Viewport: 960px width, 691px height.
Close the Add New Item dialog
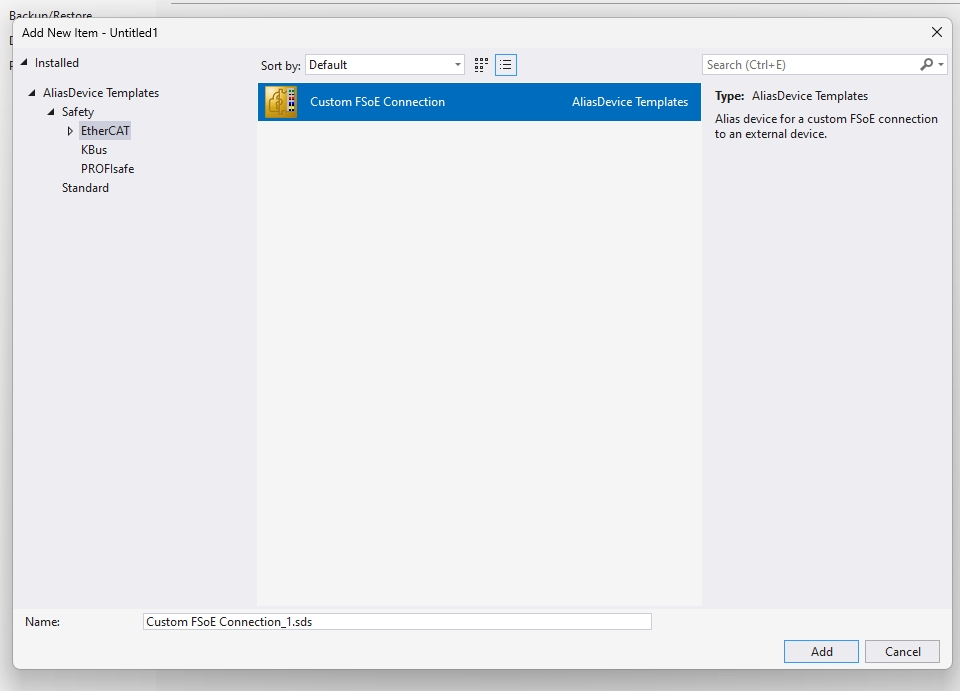click(936, 32)
